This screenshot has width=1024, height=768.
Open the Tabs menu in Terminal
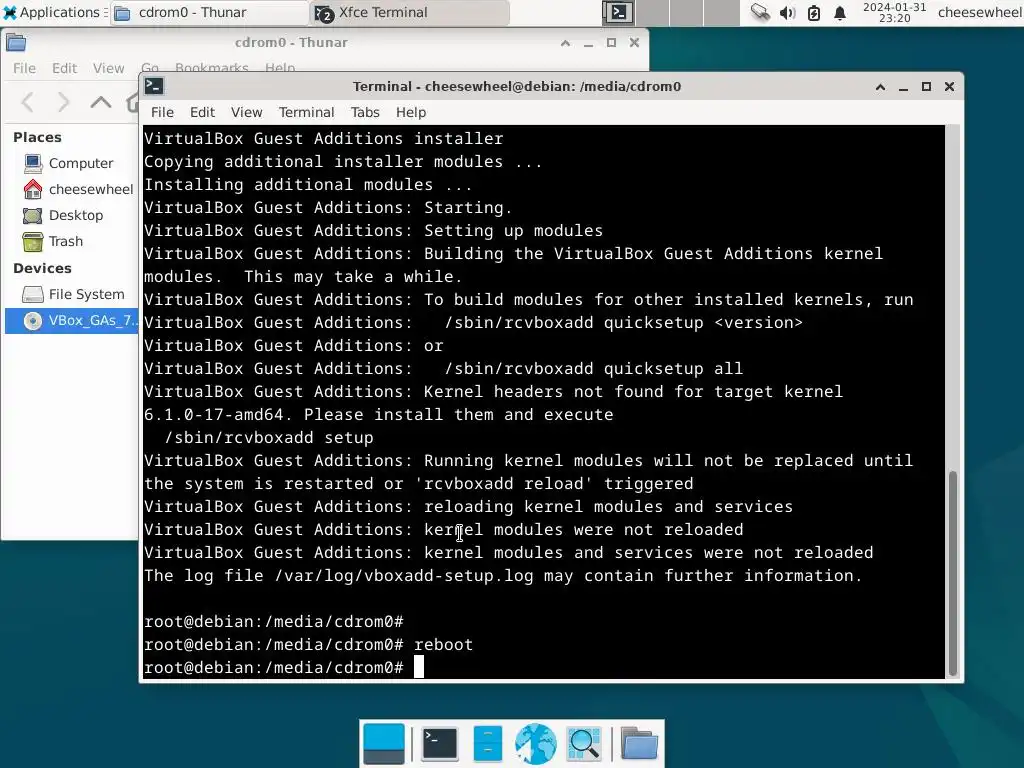click(x=365, y=112)
